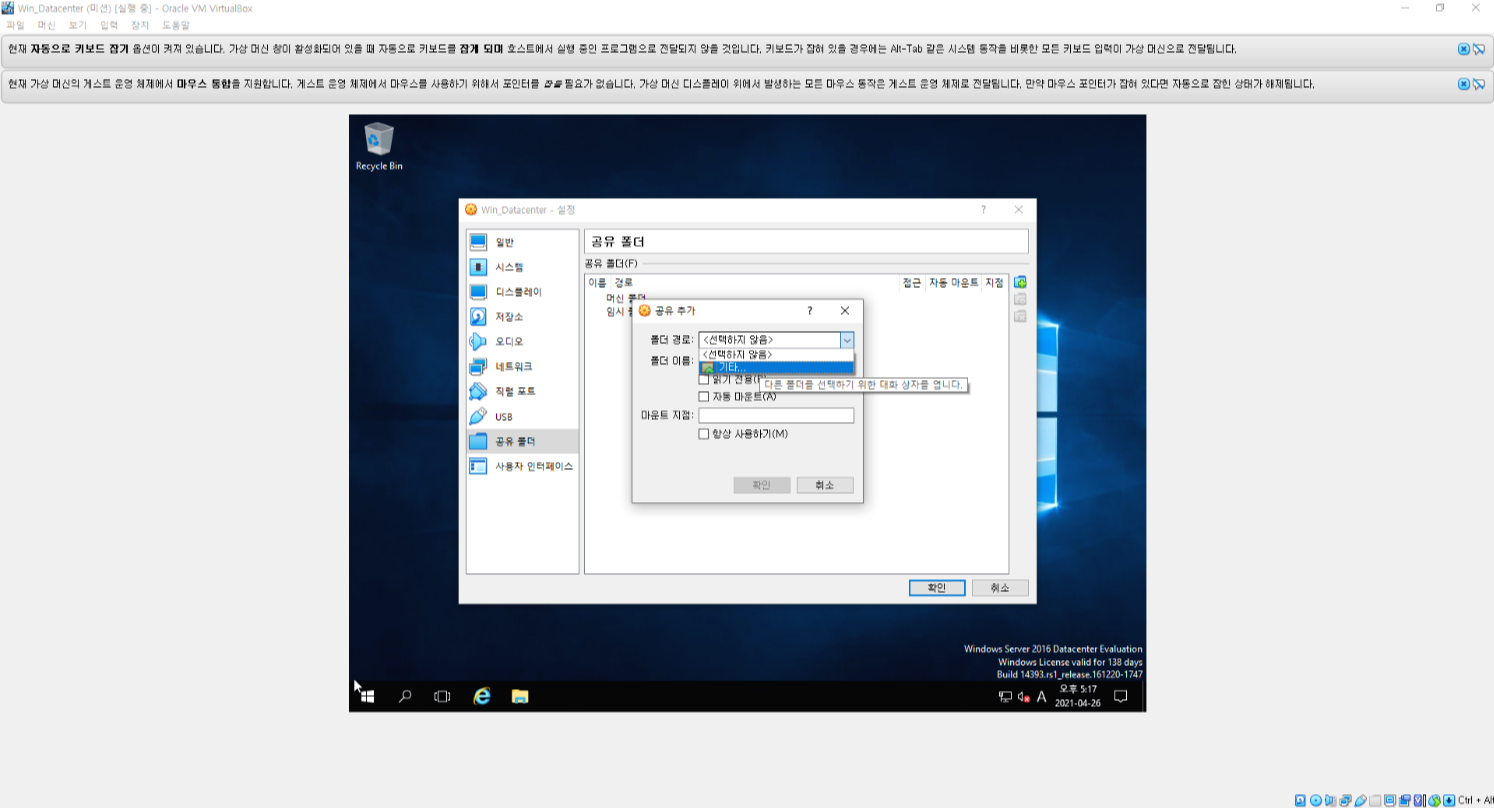Click the 자동 마운트 column header

tap(953, 283)
